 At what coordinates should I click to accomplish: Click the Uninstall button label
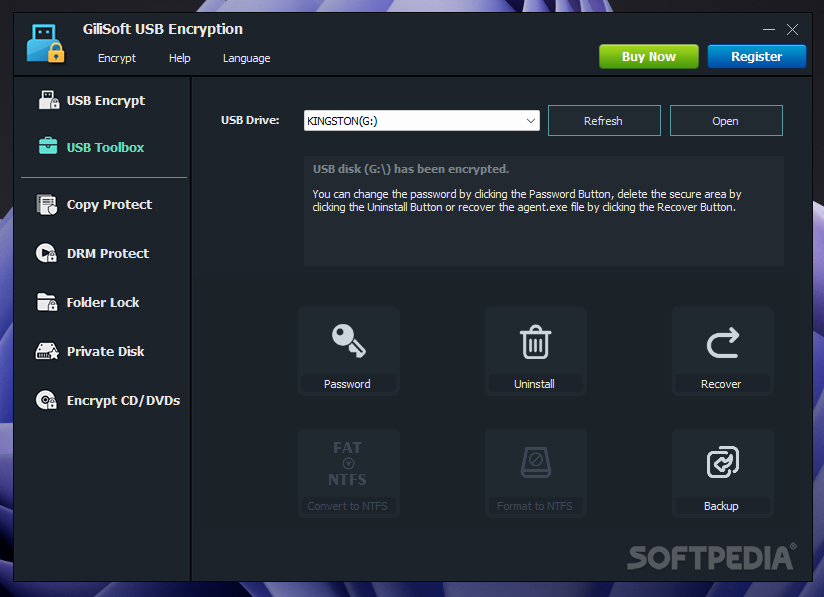tap(534, 384)
